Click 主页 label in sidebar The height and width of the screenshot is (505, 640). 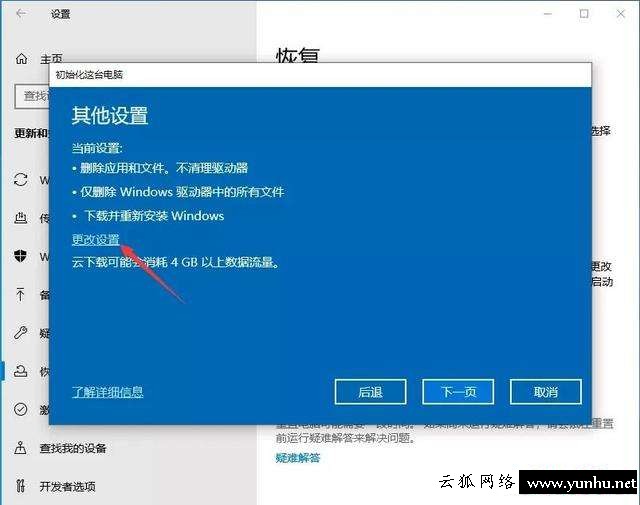51,60
